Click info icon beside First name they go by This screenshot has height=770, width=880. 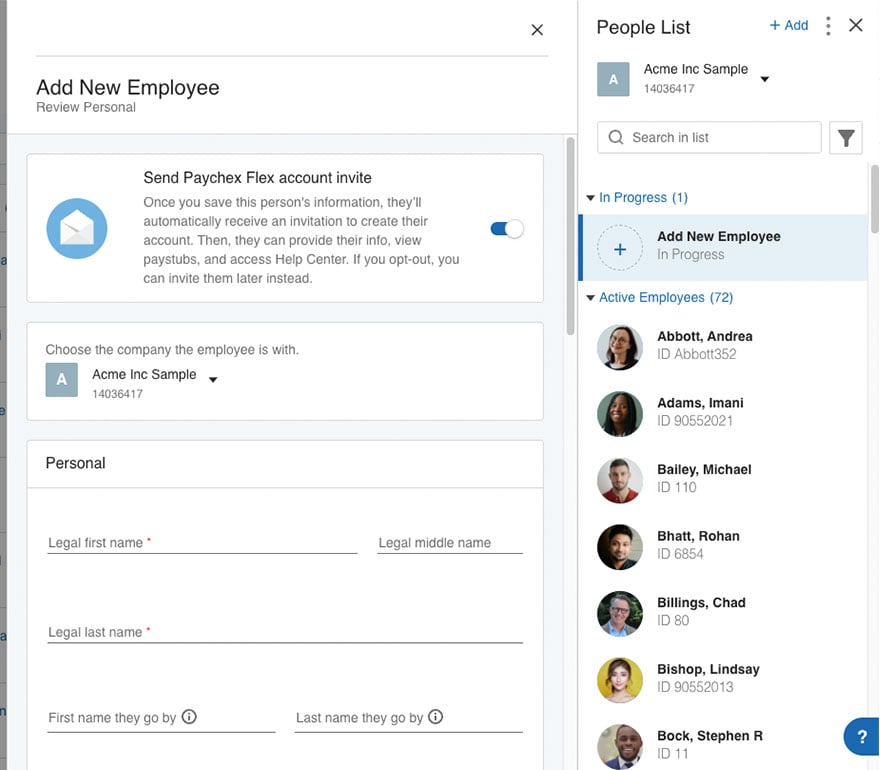click(189, 717)
